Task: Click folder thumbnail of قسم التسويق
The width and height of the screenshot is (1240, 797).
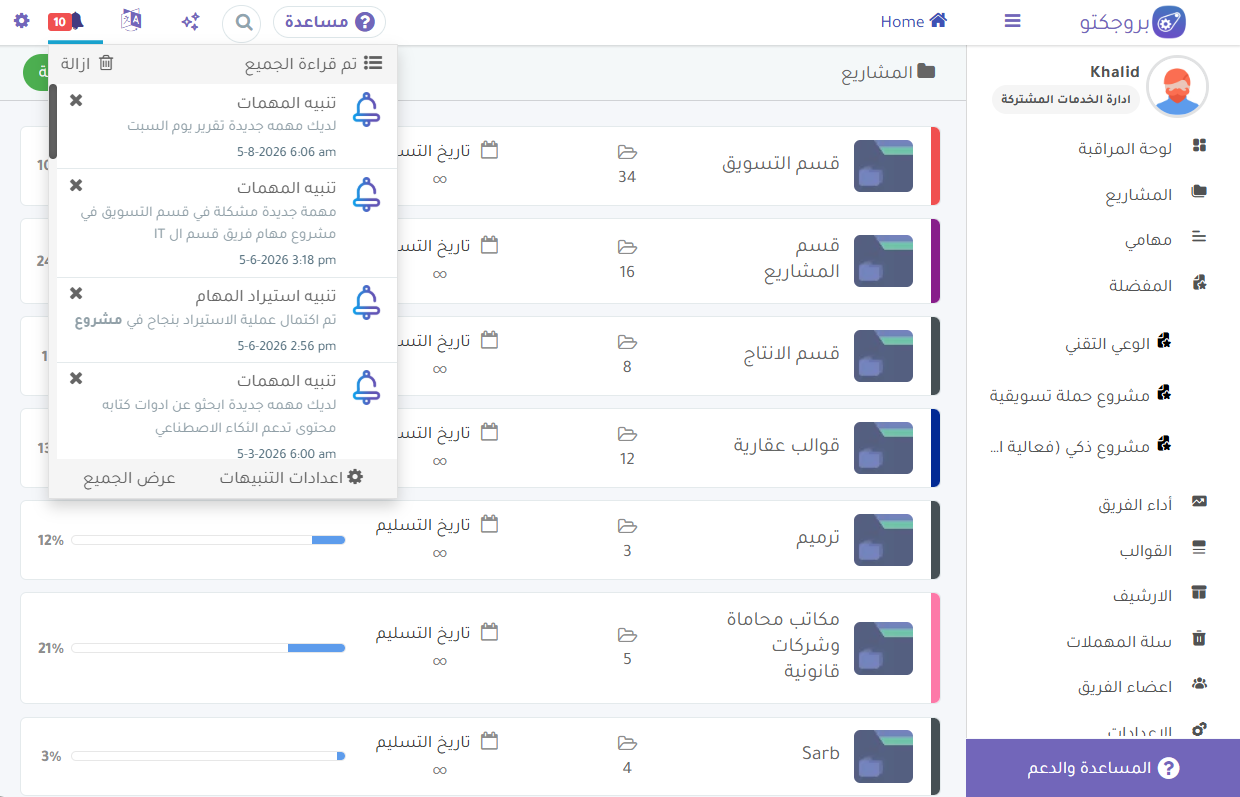Action: tap(883, 166)
